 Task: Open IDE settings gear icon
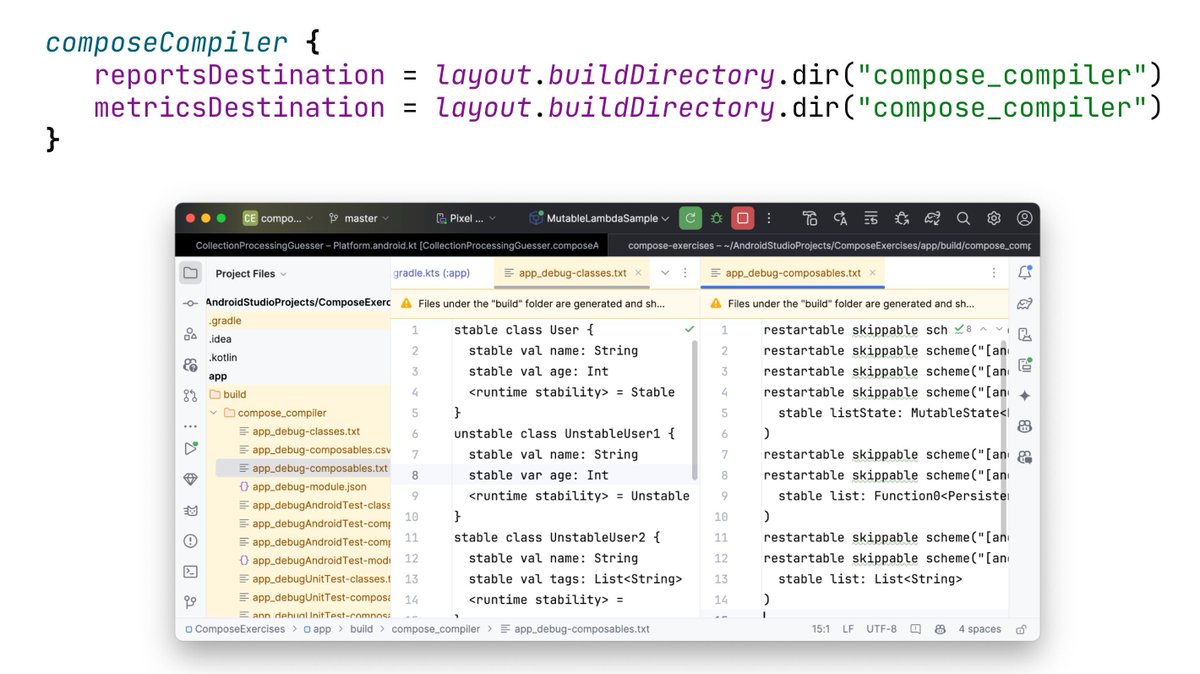[994, 218]
